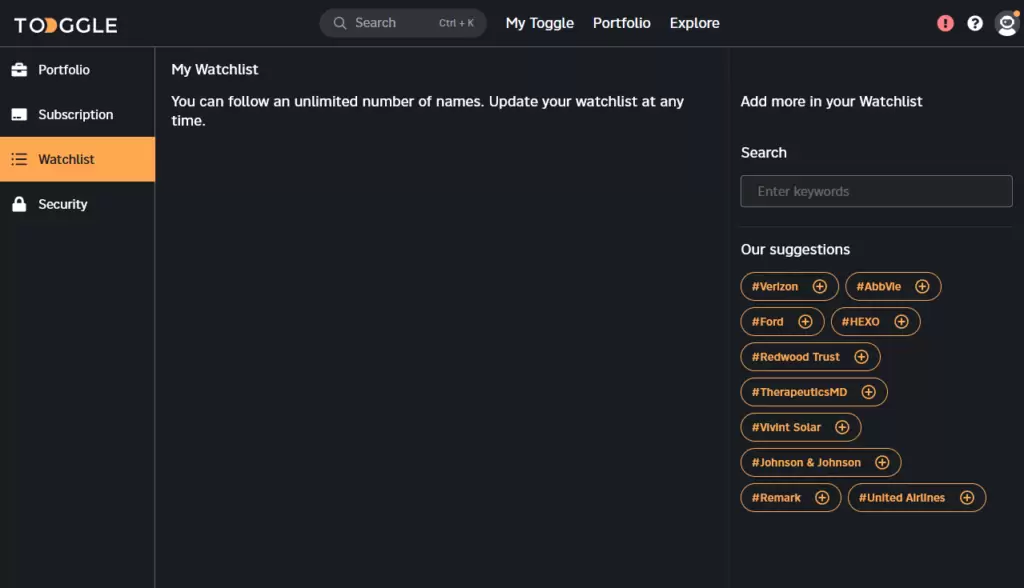Click the Security lock icon in sidebar
This screenshot has width=1024, height=588.
(x=20, y=204)
